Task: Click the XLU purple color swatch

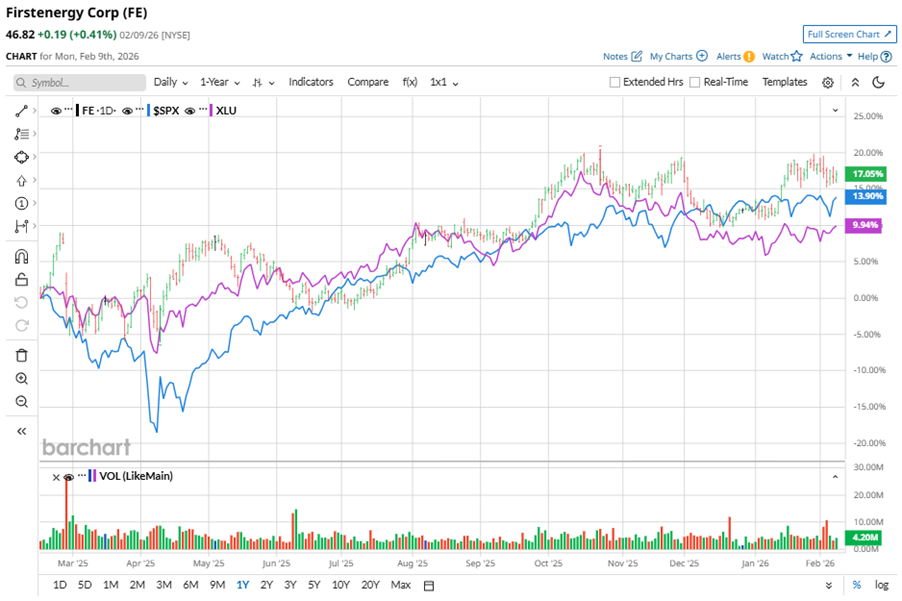Action: coord(211,110)
